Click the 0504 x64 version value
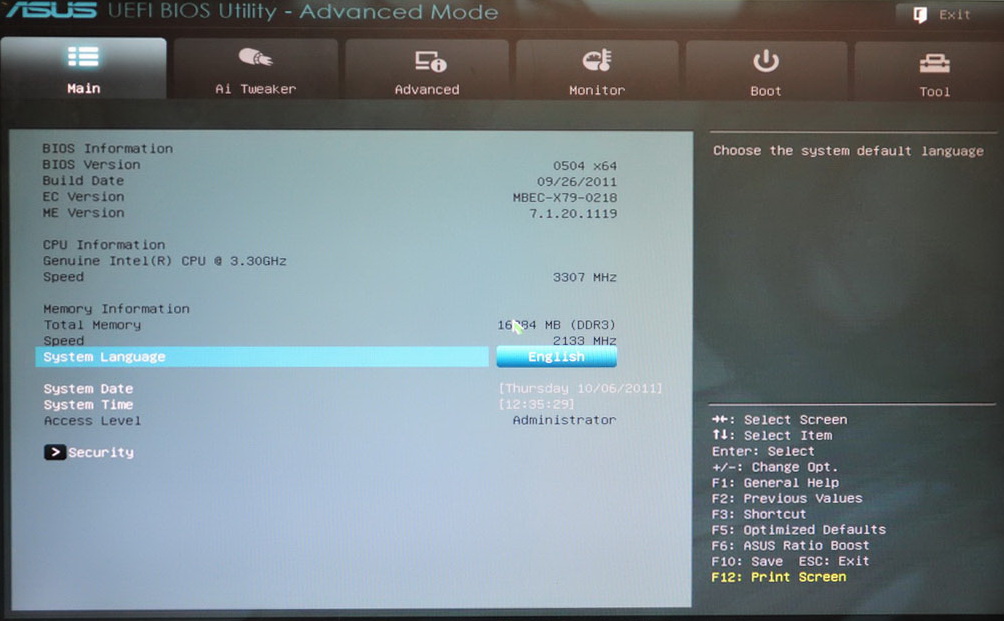The width and height of the screenshot is (1004, 621). 585,166
